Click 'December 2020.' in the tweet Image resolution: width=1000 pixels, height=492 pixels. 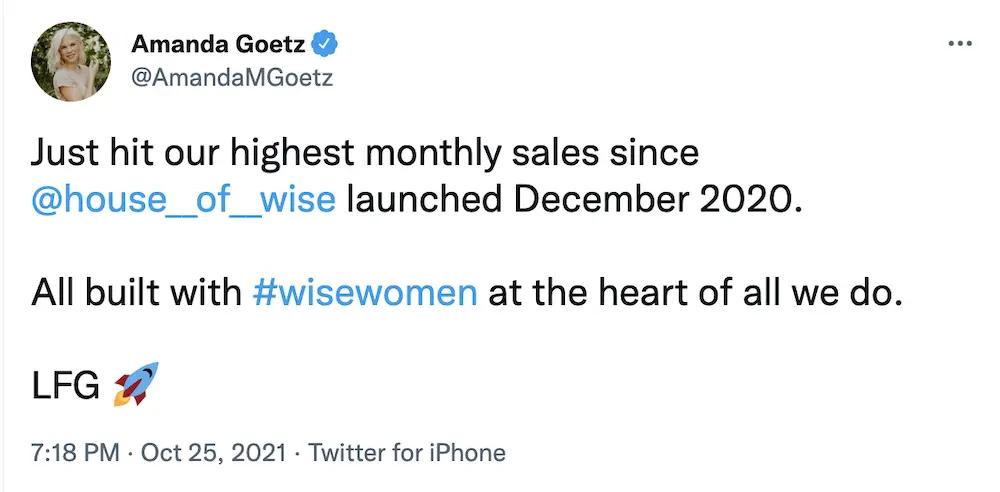coord(658,198)
